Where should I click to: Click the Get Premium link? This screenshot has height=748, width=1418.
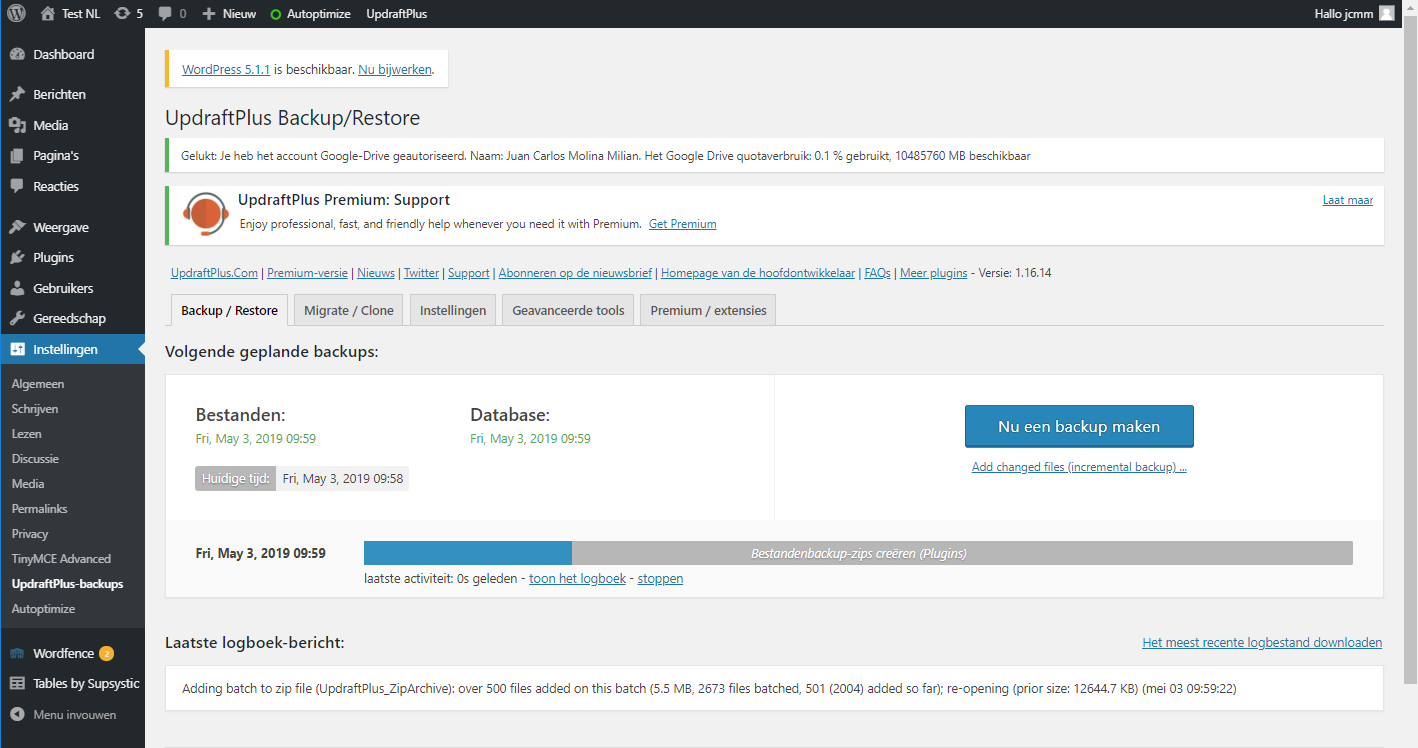682,224
